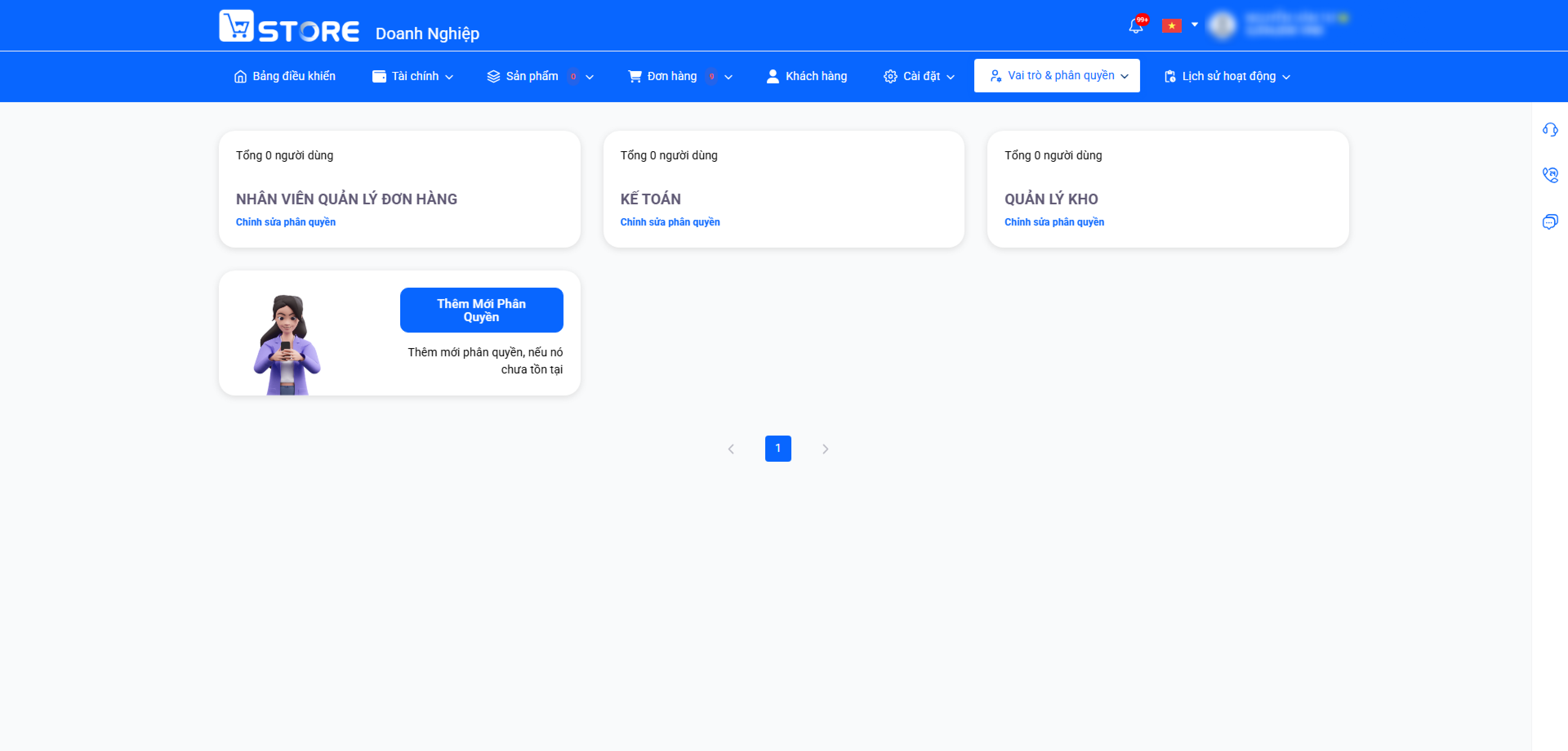Click the STORE shopping cart logo
1568x751 pixels.
[289, 26]
